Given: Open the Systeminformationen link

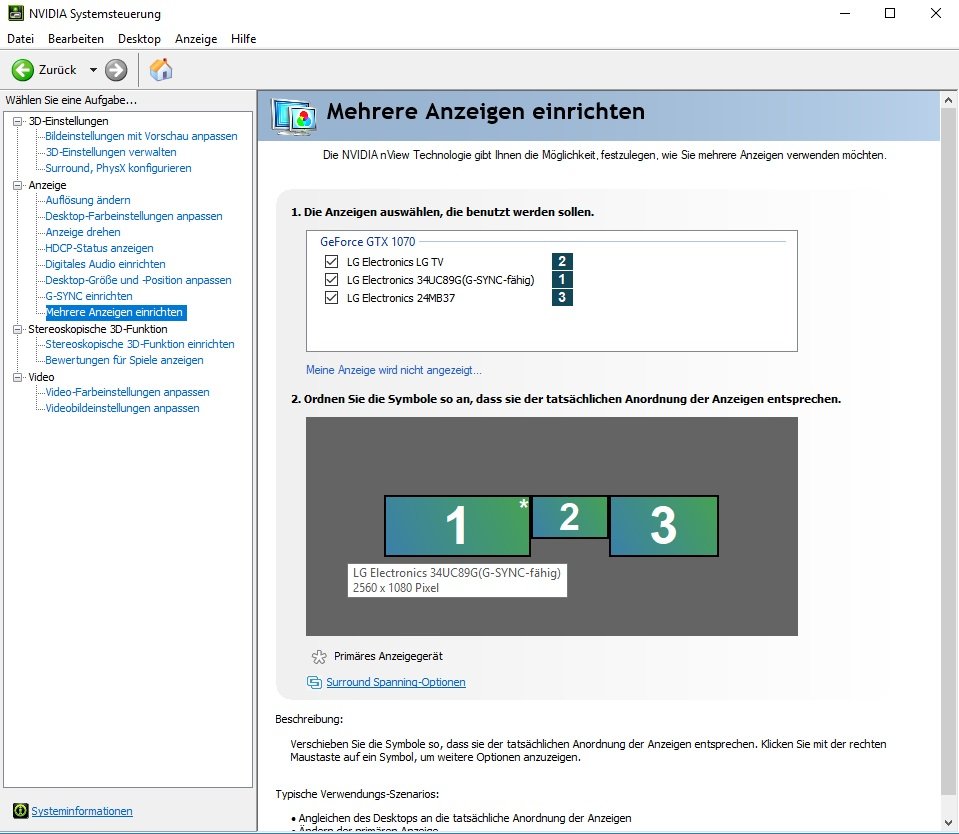Looking at the screenshot, I should (x=82, y=811).
